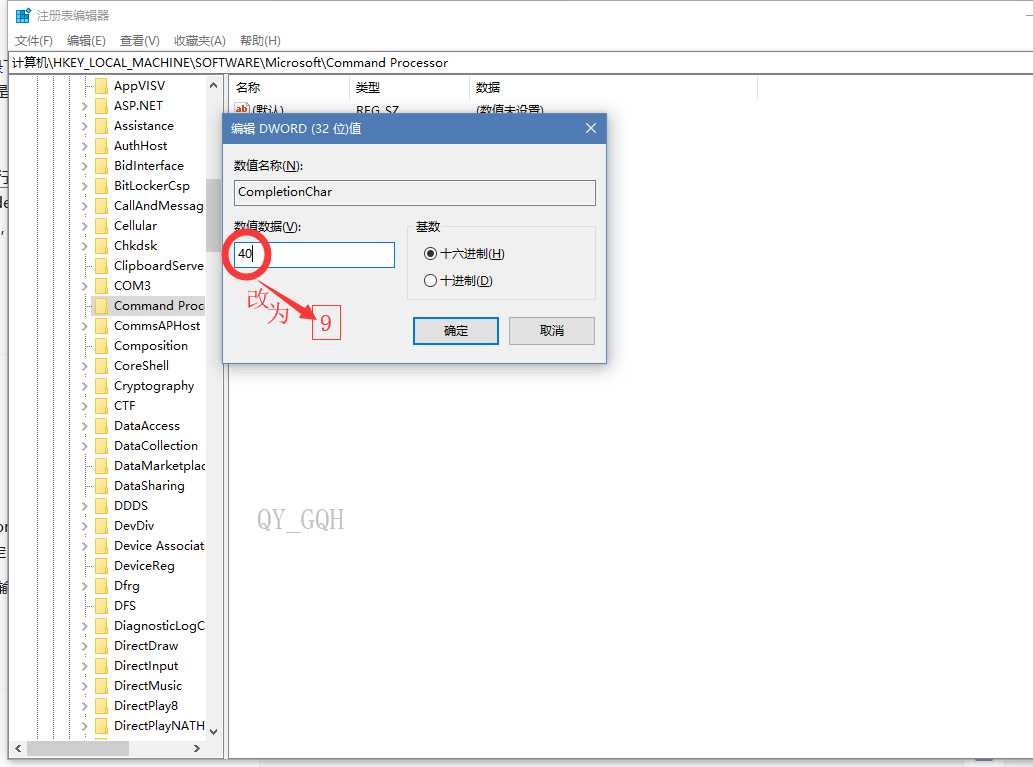Select the Chkdsk folder icon
The width and height of the screenshot is (1033, 767).
click(x=101, y=246)
